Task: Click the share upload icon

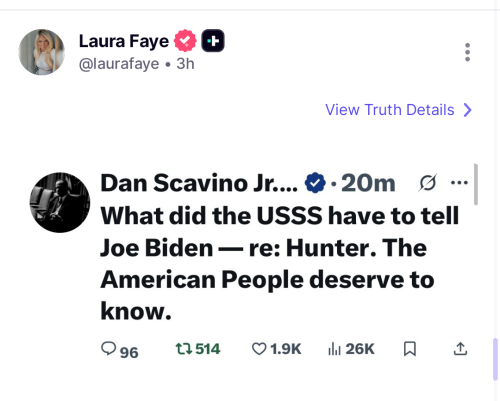Action: coord(460,349)
